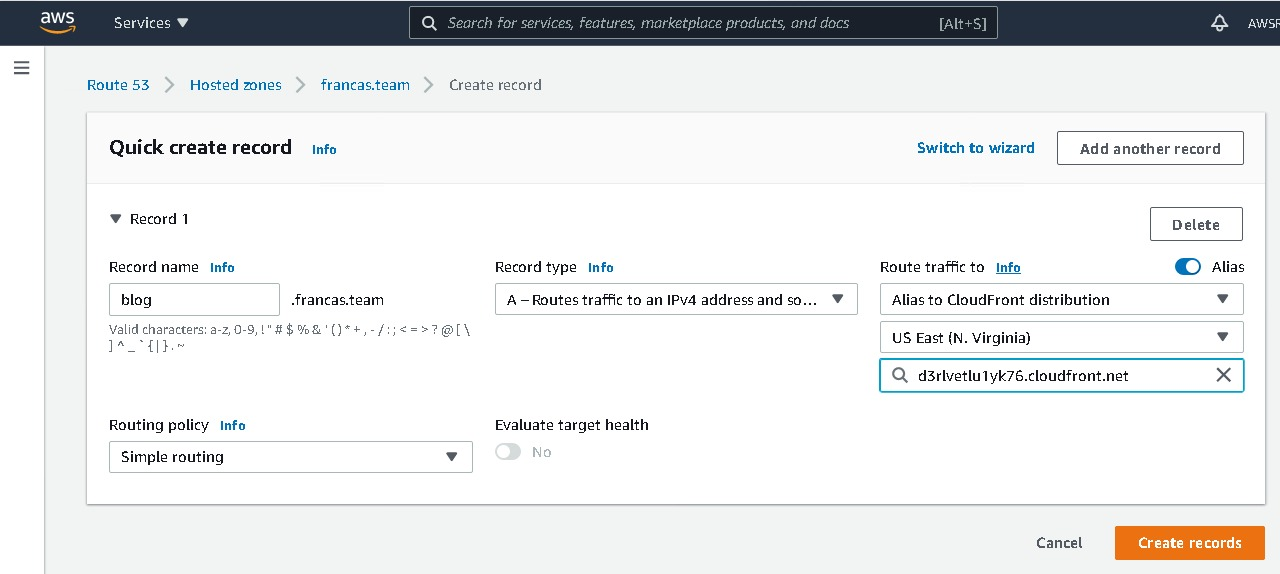Go to francas.team breadcrumb
This screenshot has height=574, width=1280.
pyautogui.click(x=365, y=85)
